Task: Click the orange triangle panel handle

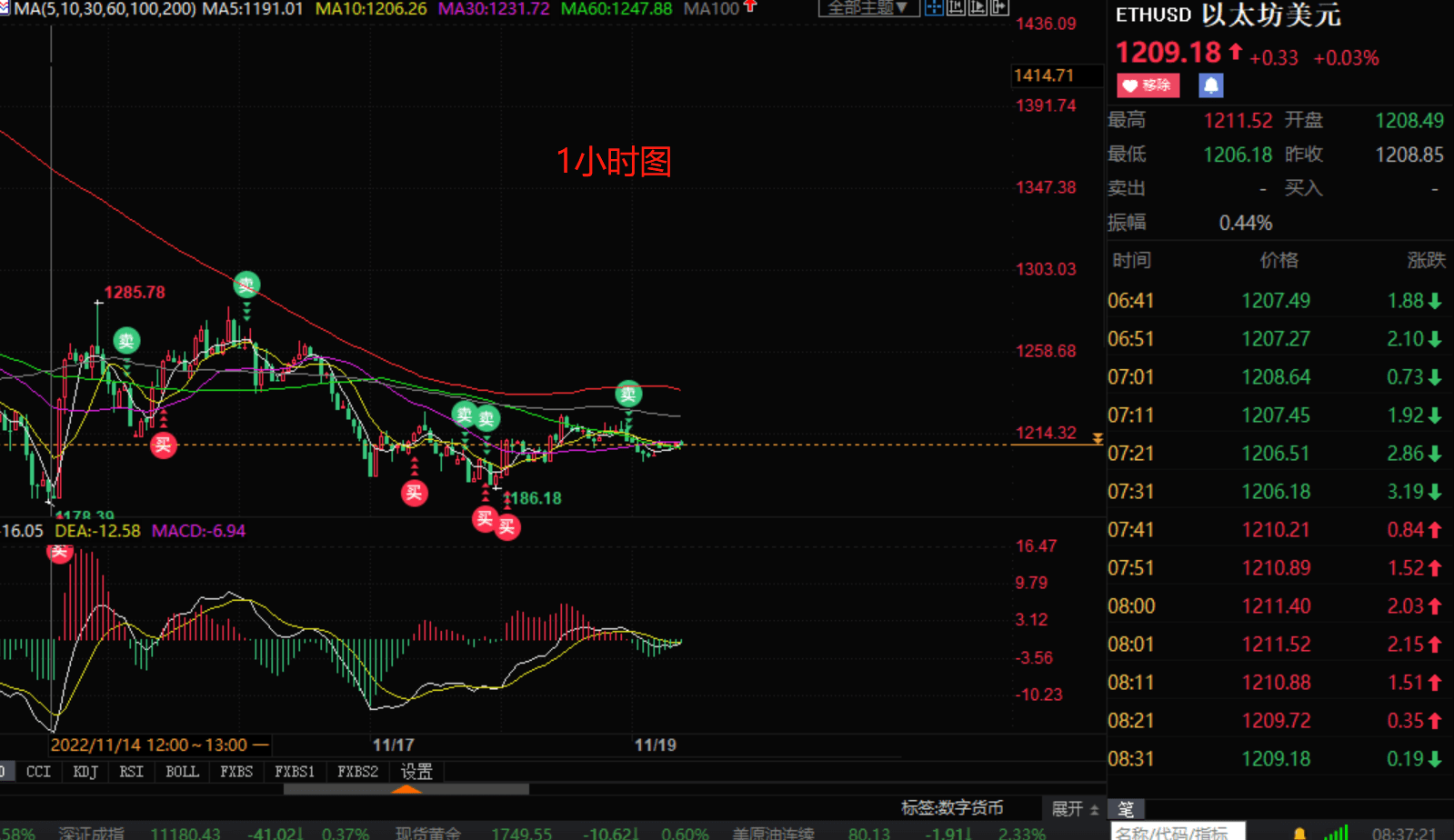Action: (x=406, y=789)
